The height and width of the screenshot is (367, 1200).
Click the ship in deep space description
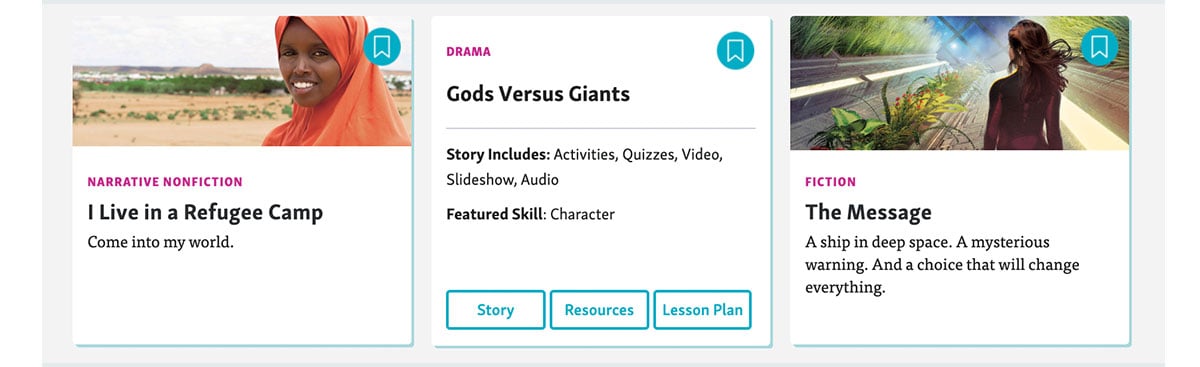point(942,265)
